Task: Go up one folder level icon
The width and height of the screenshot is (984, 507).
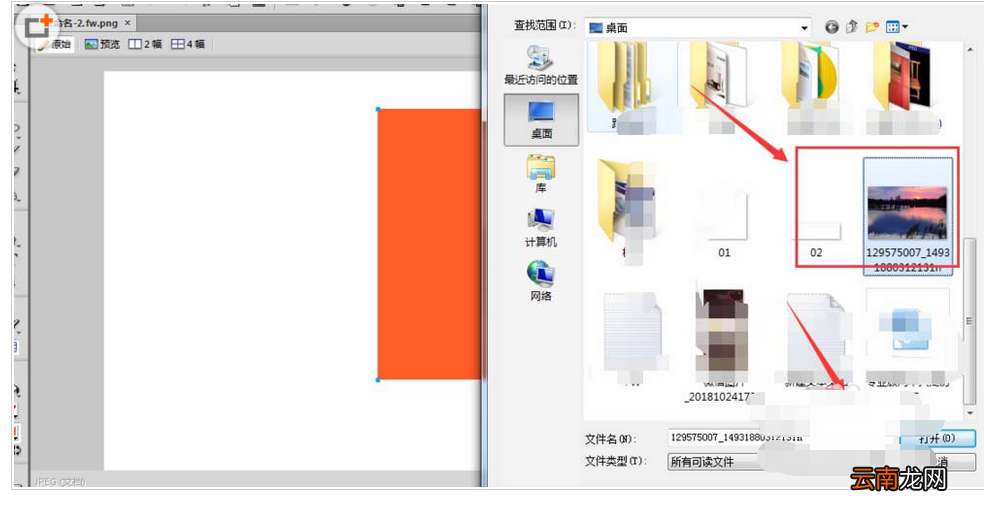Action: click(x=852, y=27)
